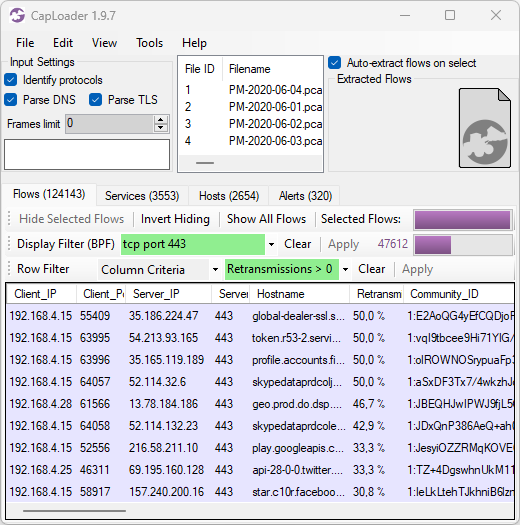Click the empty input settings text box
The height and width of the screenshot is (525, 520).
click(x=87, y=154)
